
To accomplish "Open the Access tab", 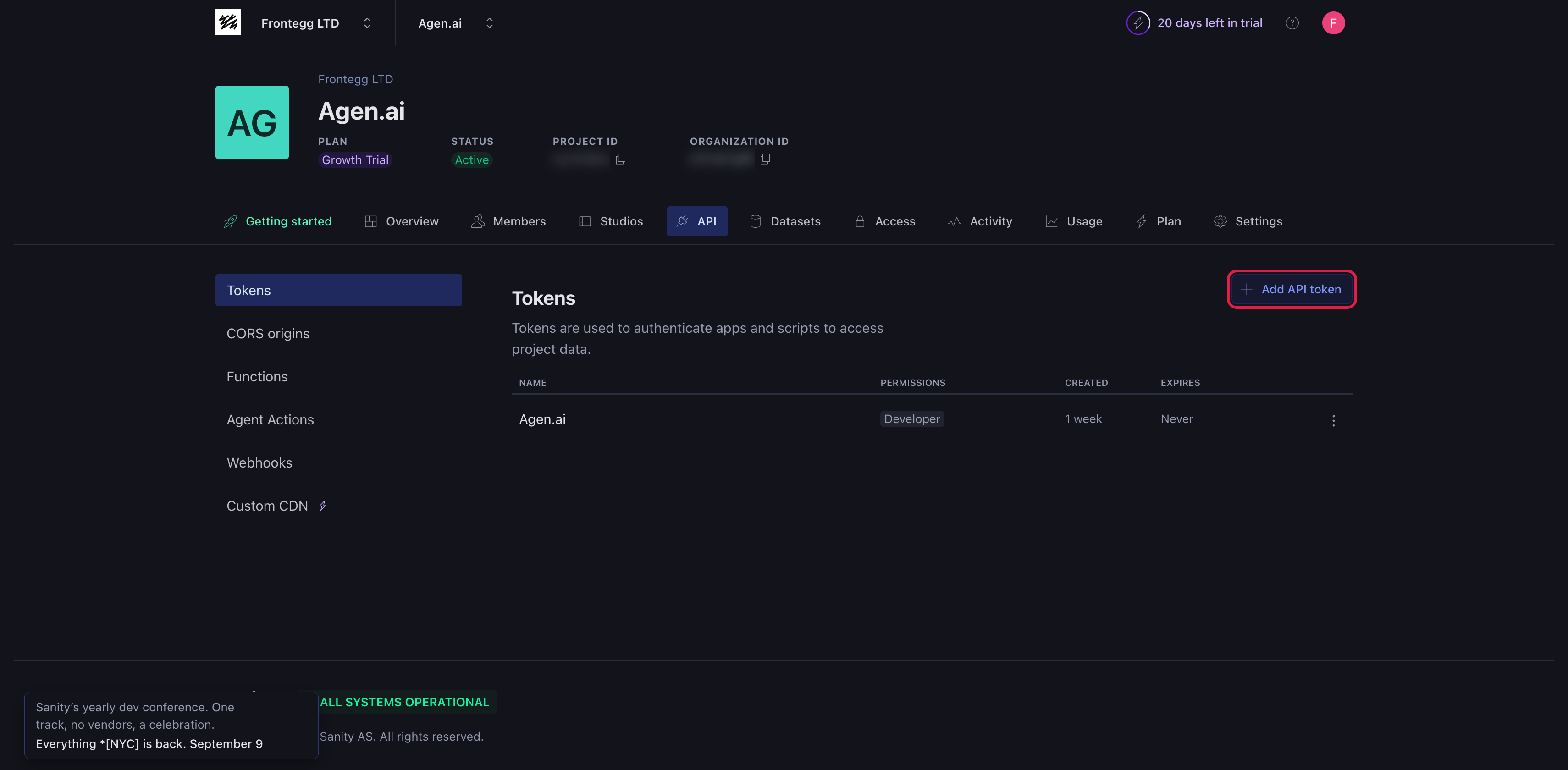I will 885,221.
